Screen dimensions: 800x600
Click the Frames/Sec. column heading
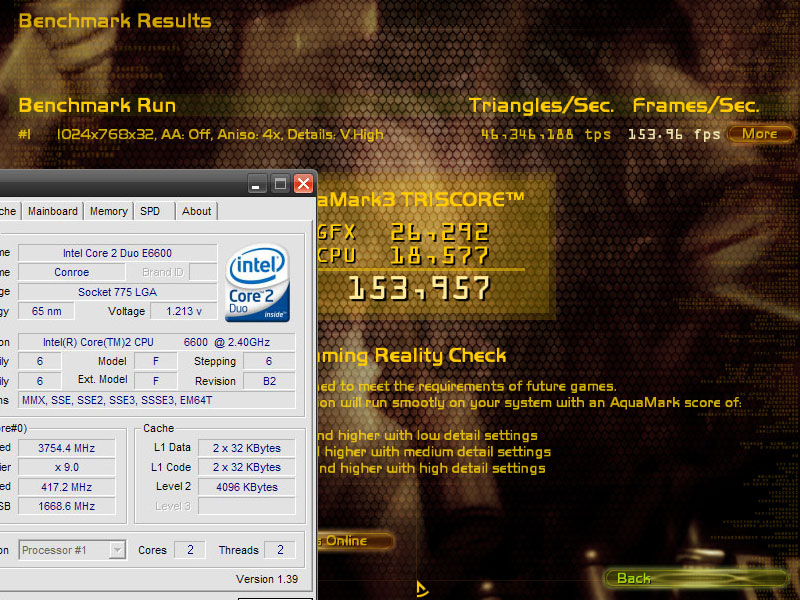click(696, 106)
